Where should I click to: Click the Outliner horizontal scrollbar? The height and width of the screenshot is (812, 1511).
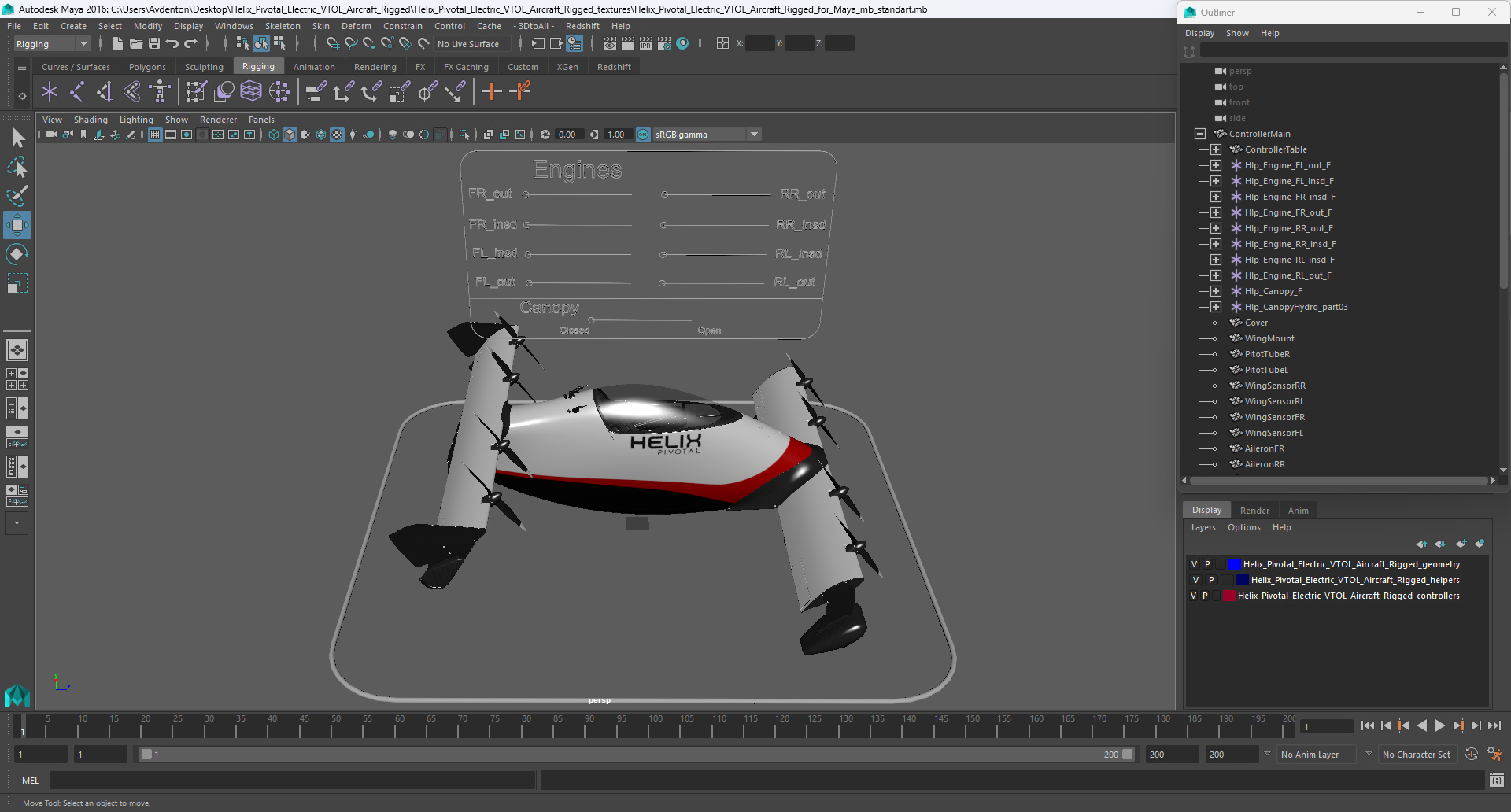pyautogui.click(x=1340, y=480)
